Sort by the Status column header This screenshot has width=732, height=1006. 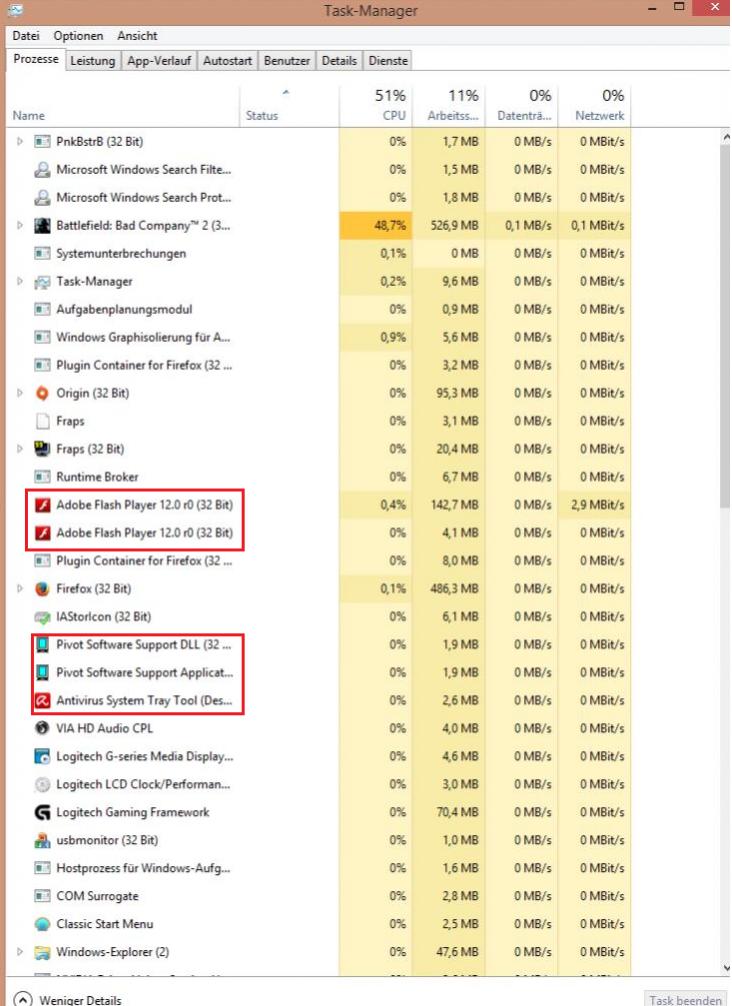click(x=289, y=106)
